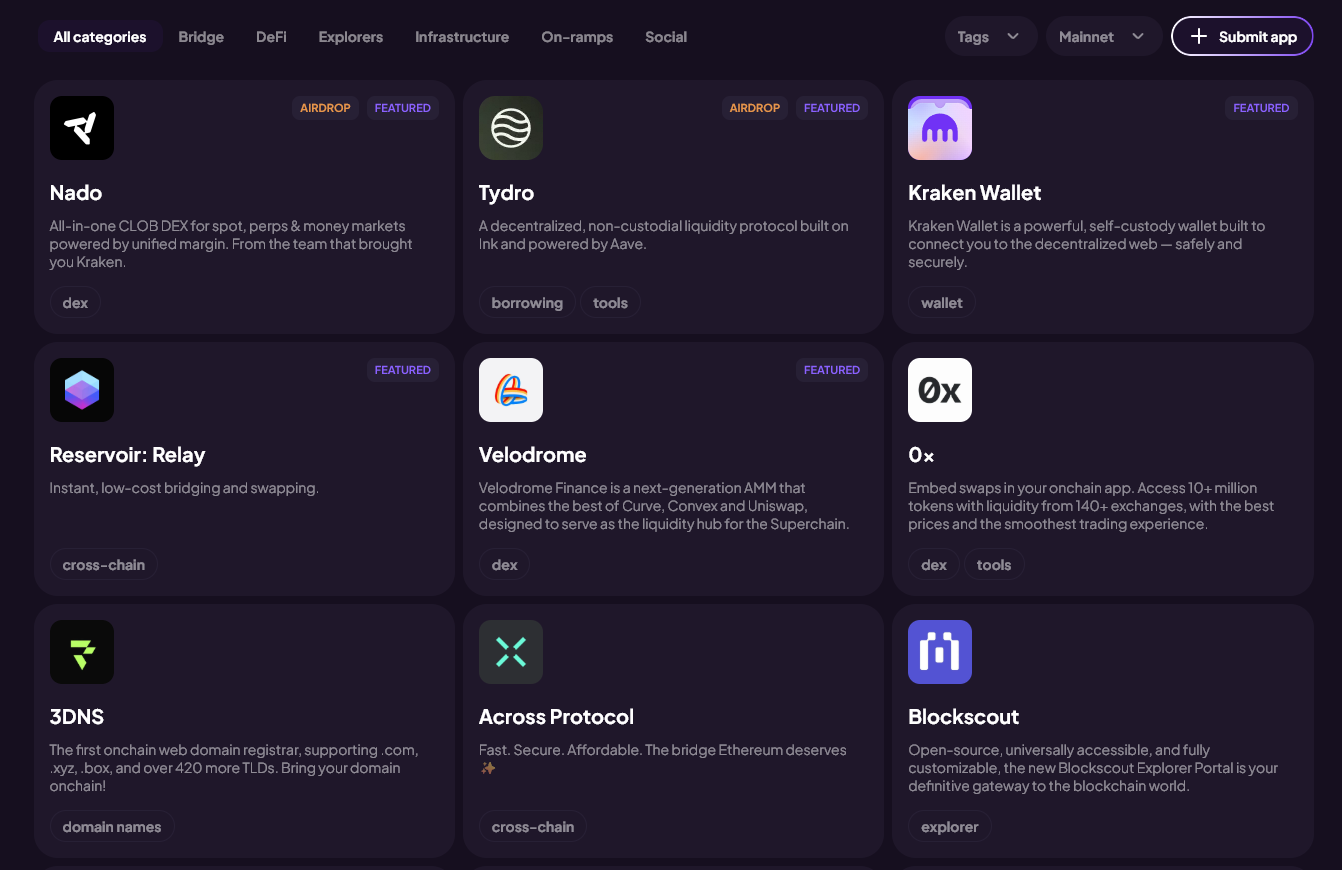Viewport: 1342px width, 870px height.
Task: Open Tydro via its circular logo
Action: point(511,128)
